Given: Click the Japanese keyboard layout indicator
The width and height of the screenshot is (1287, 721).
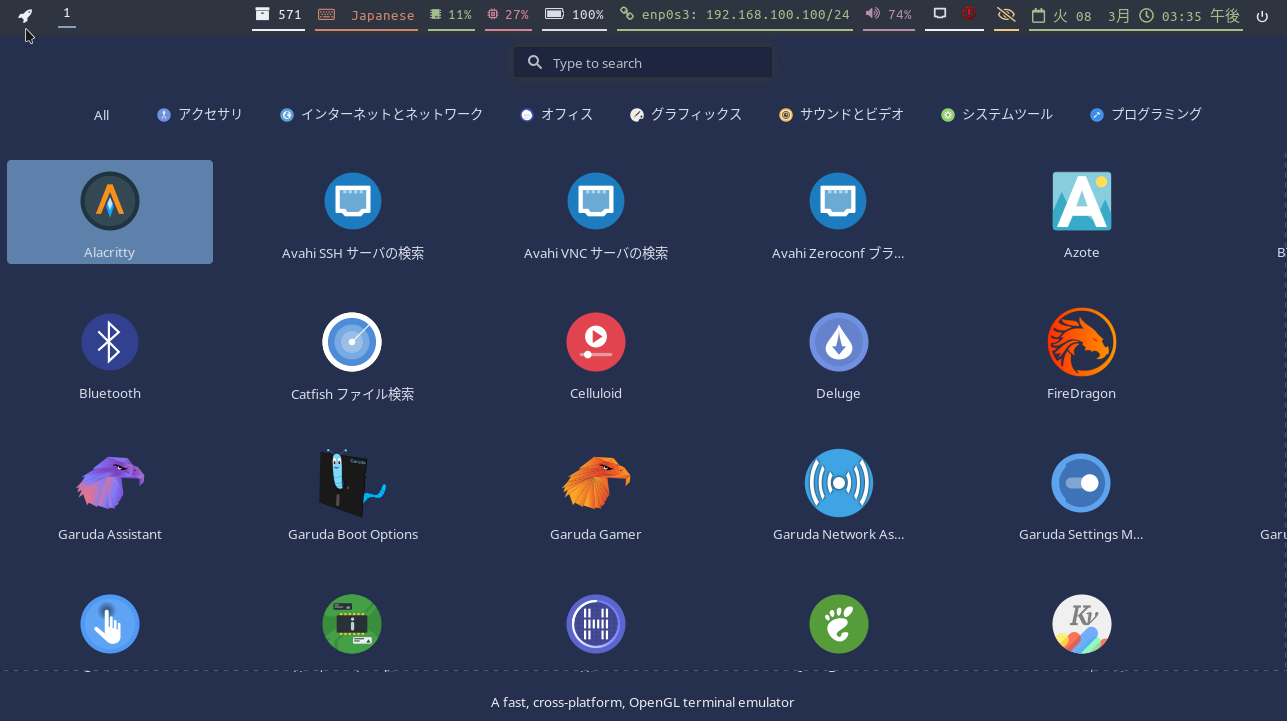Looking at the screenshot, I should [x=366, y=15].
